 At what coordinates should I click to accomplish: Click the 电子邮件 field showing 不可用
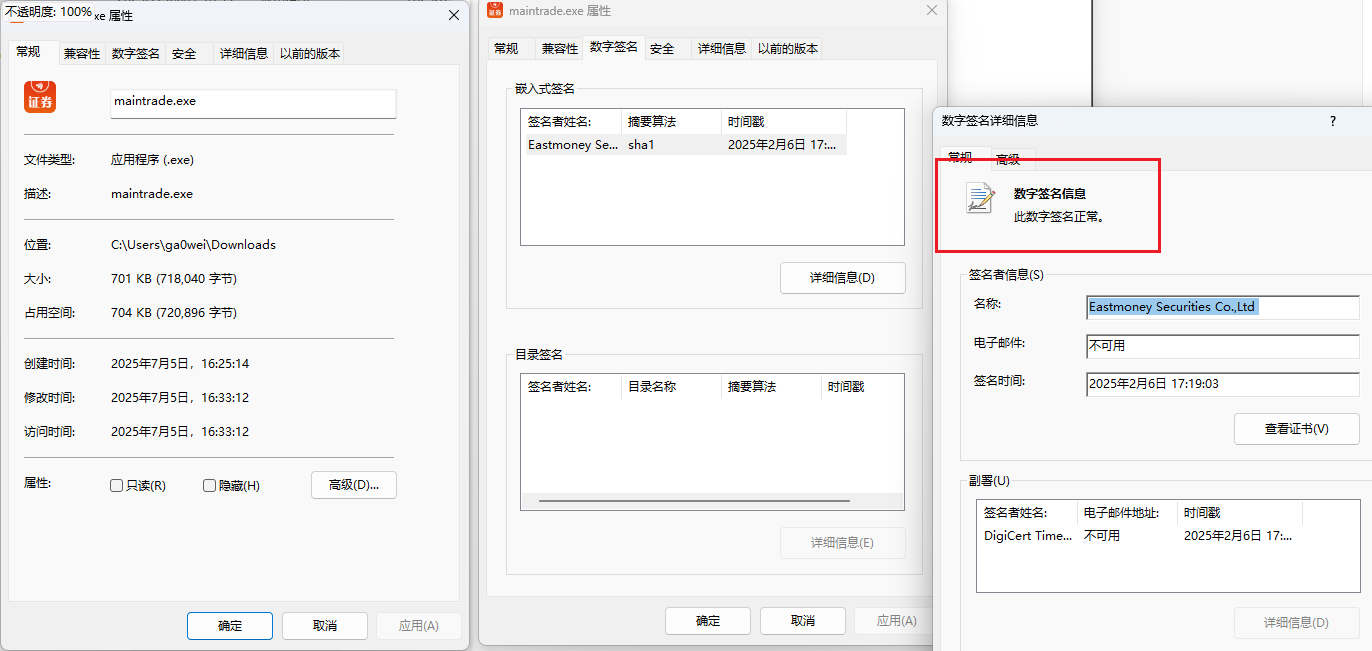point(1223,346)
